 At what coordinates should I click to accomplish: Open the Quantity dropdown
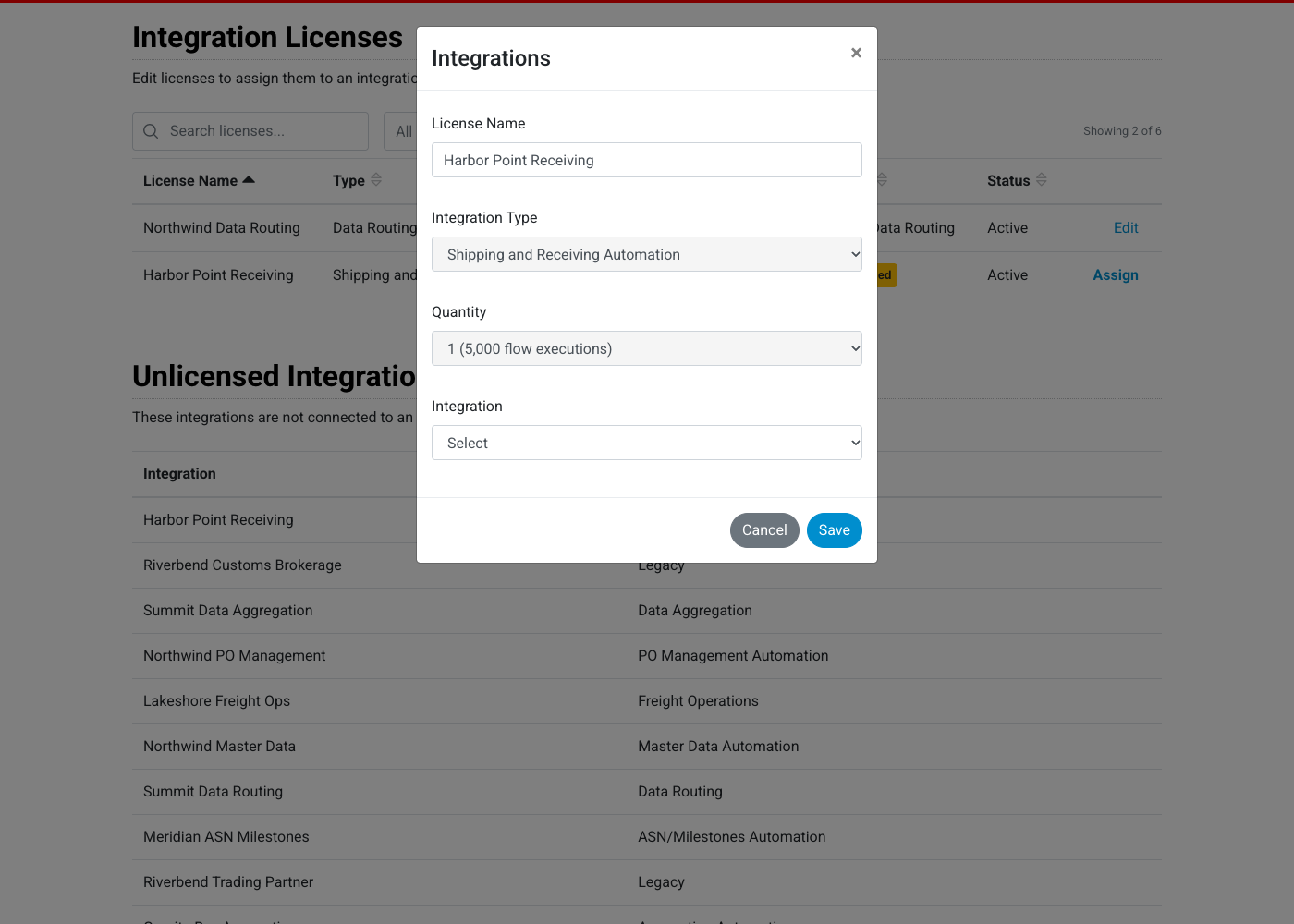pos(647,348)
